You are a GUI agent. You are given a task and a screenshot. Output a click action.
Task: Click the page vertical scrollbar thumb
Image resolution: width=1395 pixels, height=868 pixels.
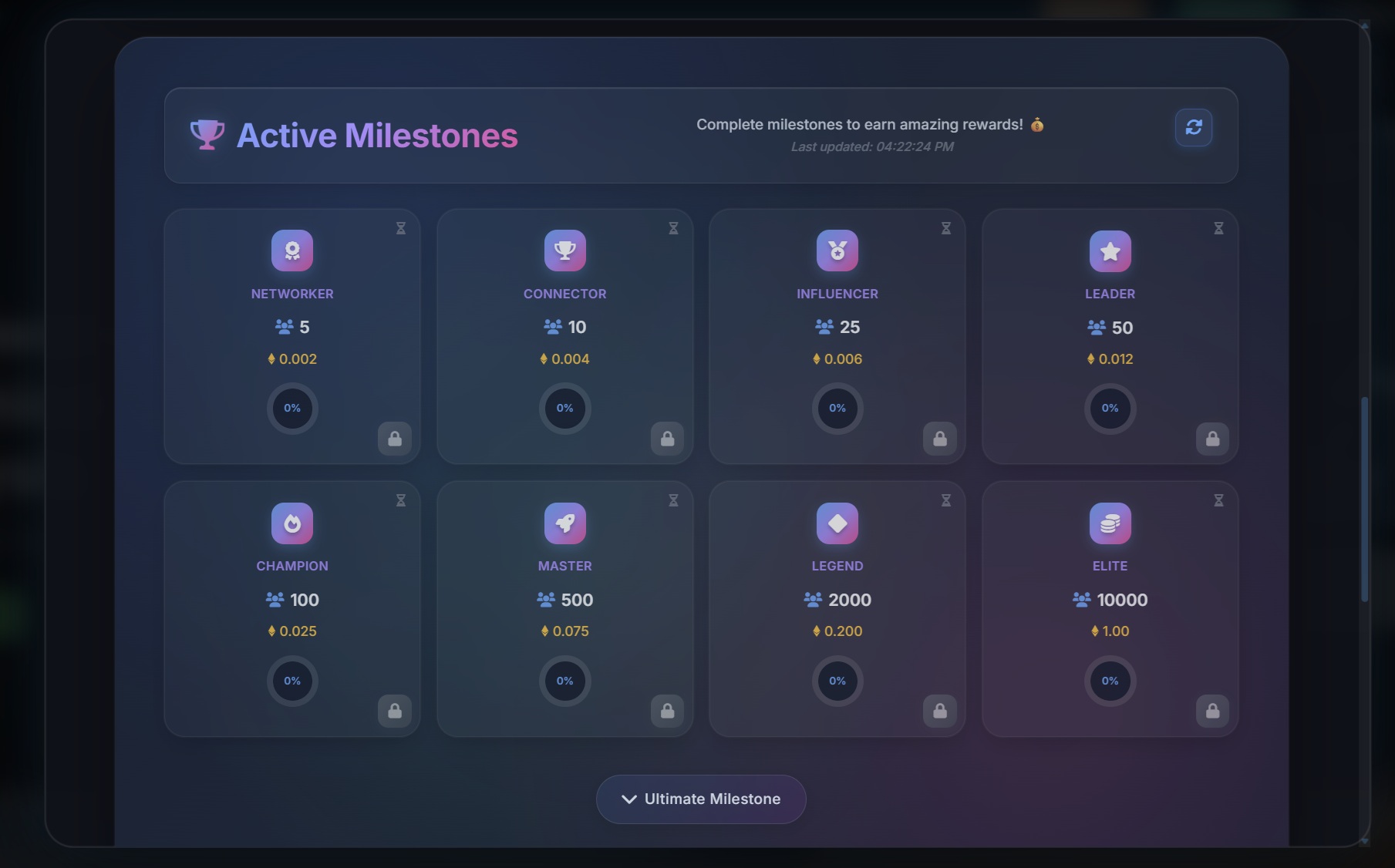[x=1364, y=500]
